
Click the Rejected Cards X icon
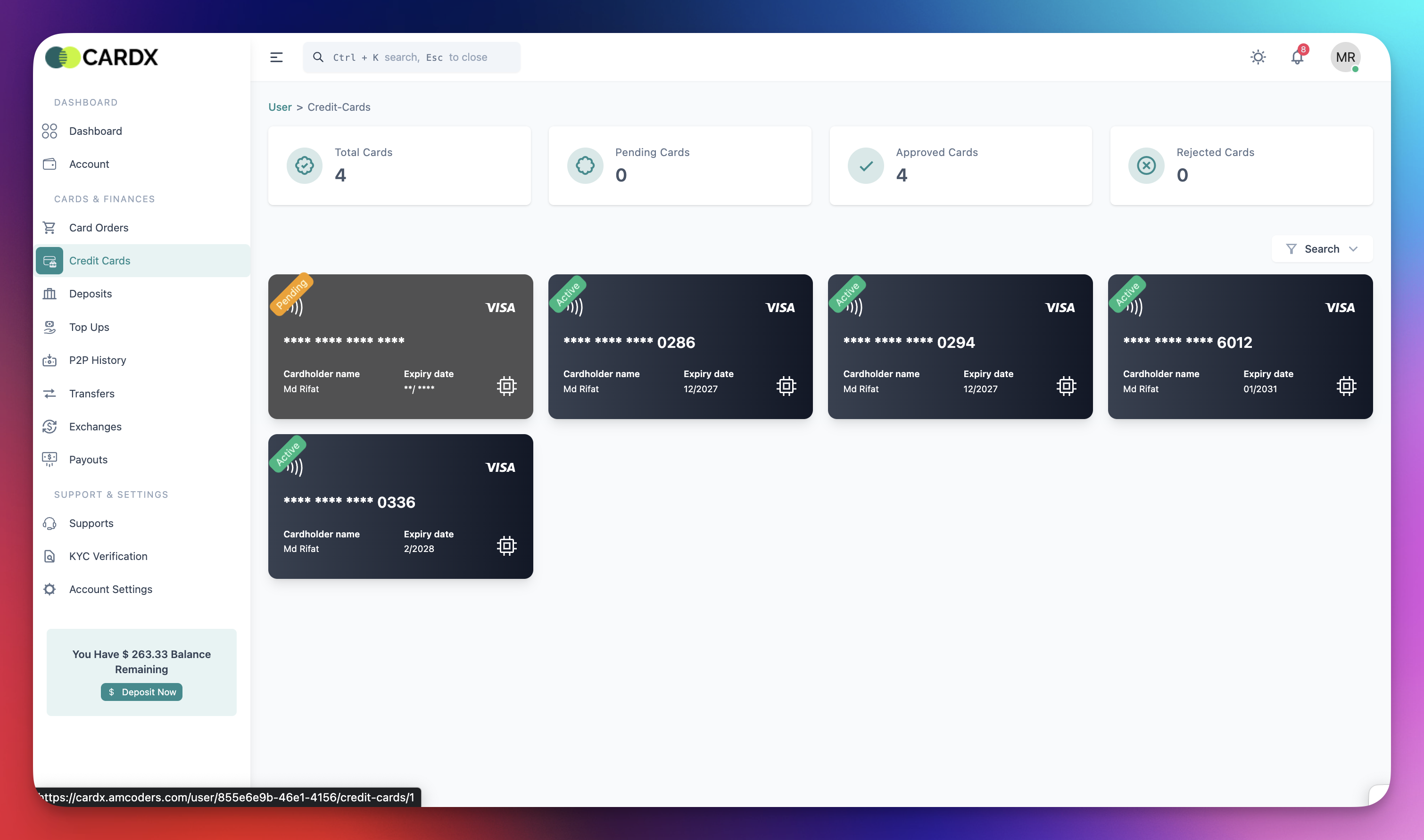coord(1146,166)
